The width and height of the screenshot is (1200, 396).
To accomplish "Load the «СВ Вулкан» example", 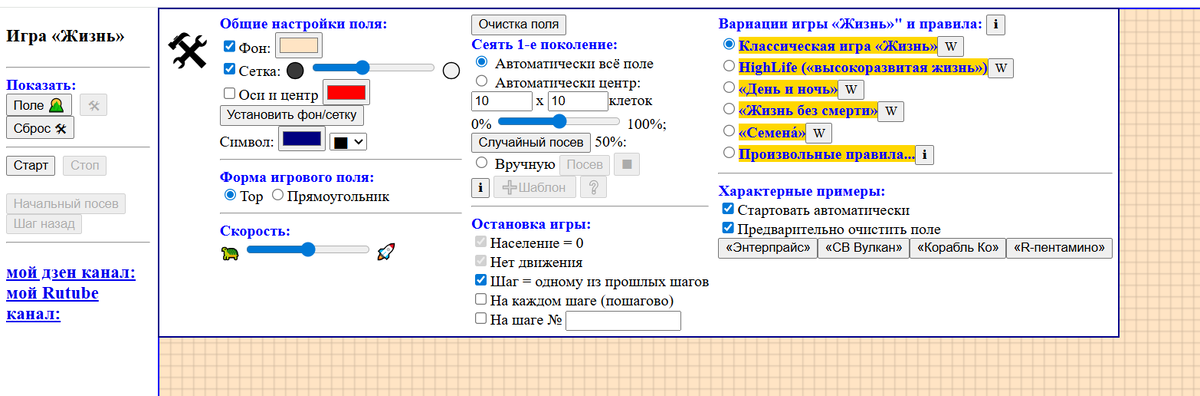I will 863,248.
